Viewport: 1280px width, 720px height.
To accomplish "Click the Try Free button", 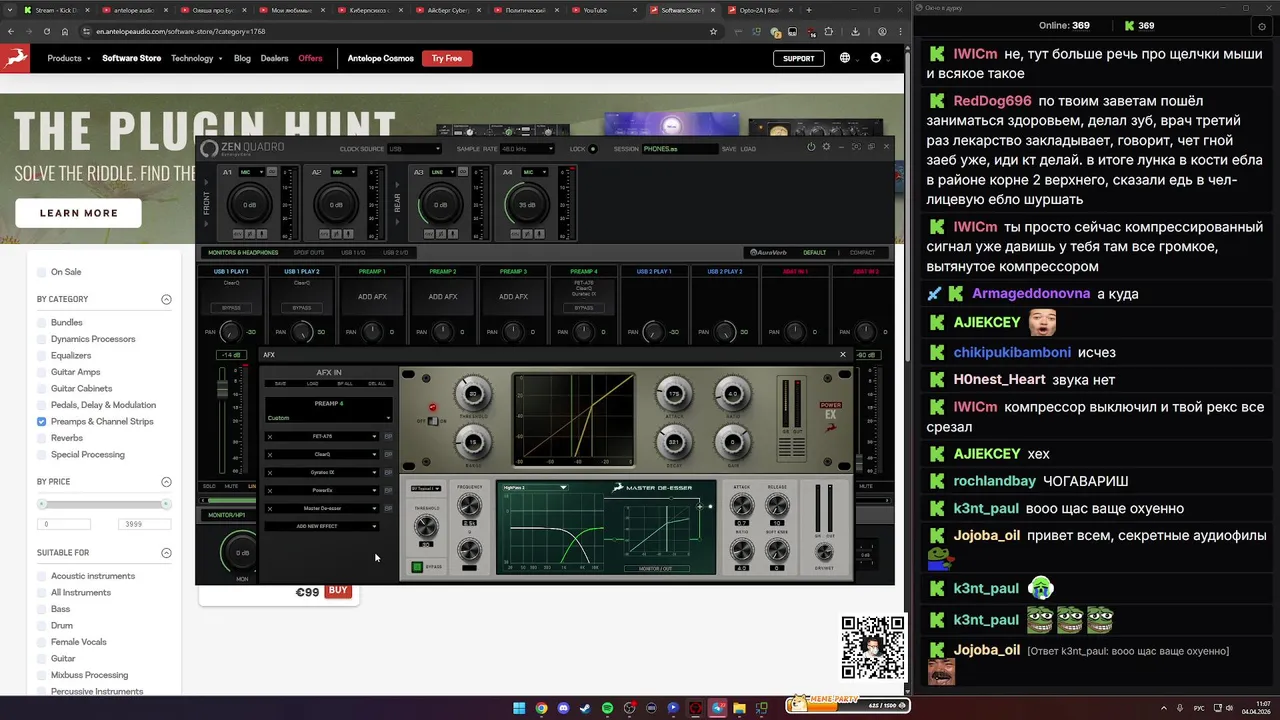I will [x=447, y=58].
